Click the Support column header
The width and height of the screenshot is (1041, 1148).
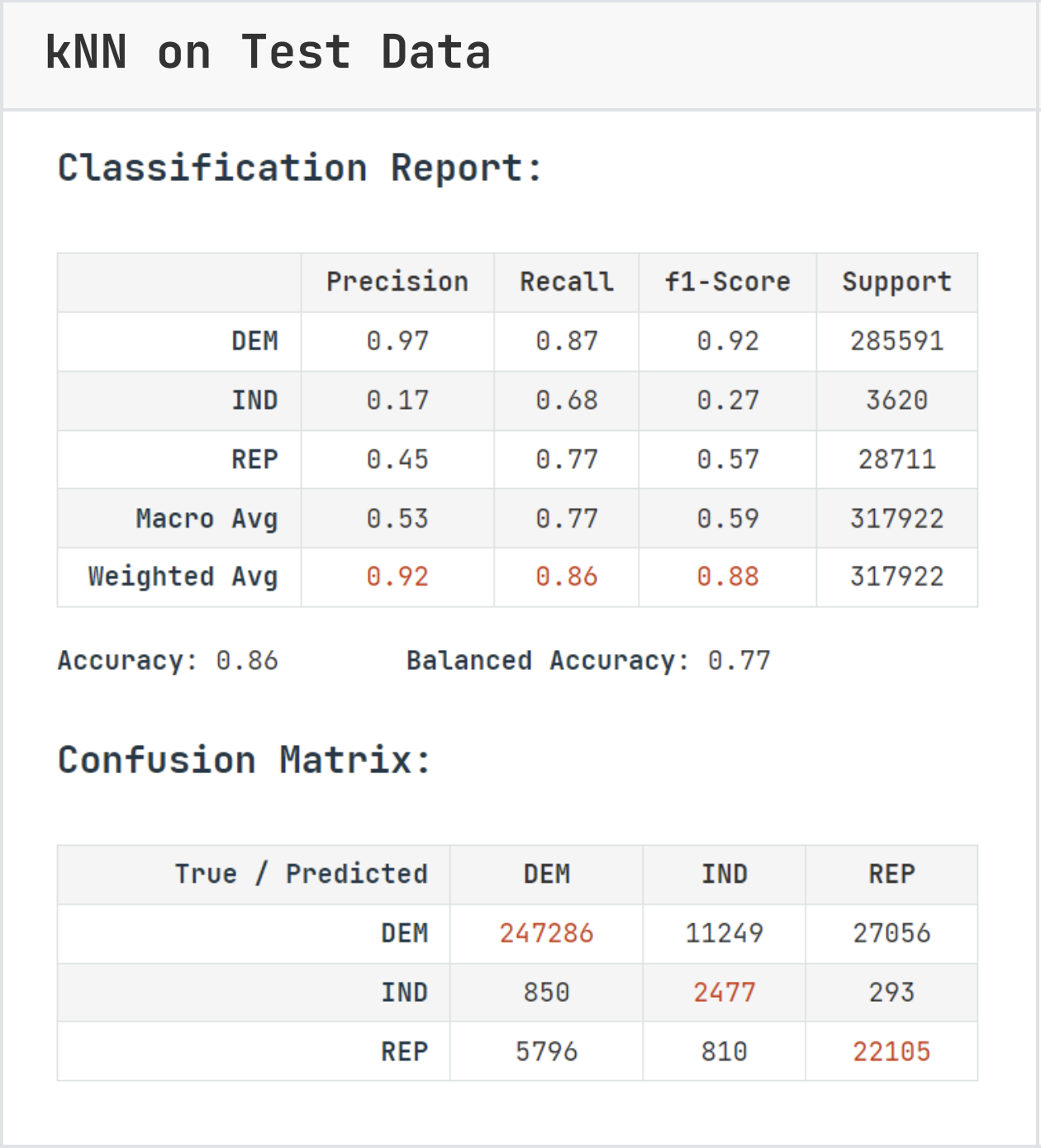click(897, 282)
